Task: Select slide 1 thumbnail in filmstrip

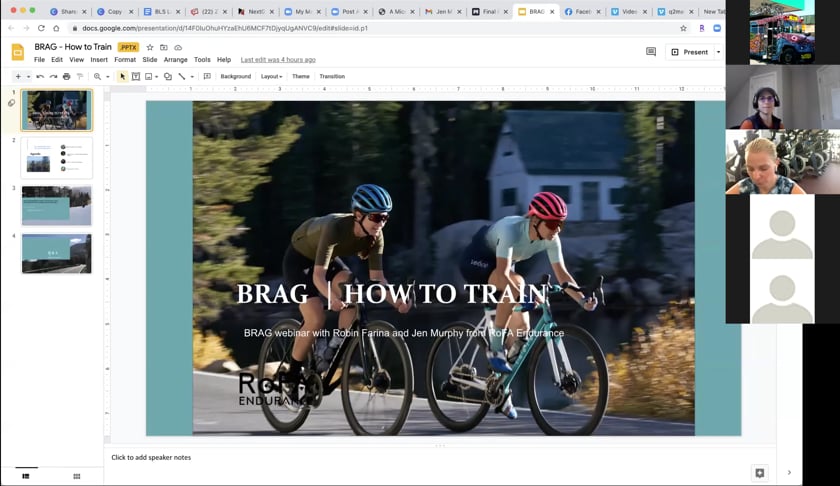Action: coord(57,110)
